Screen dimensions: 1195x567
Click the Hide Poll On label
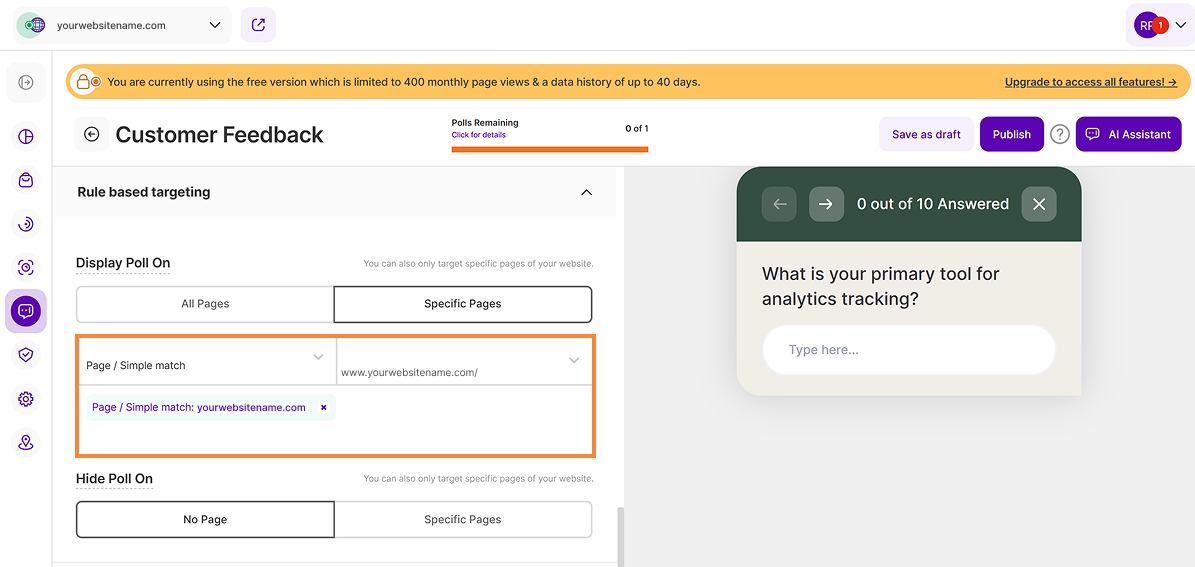(x=114, y=479)
